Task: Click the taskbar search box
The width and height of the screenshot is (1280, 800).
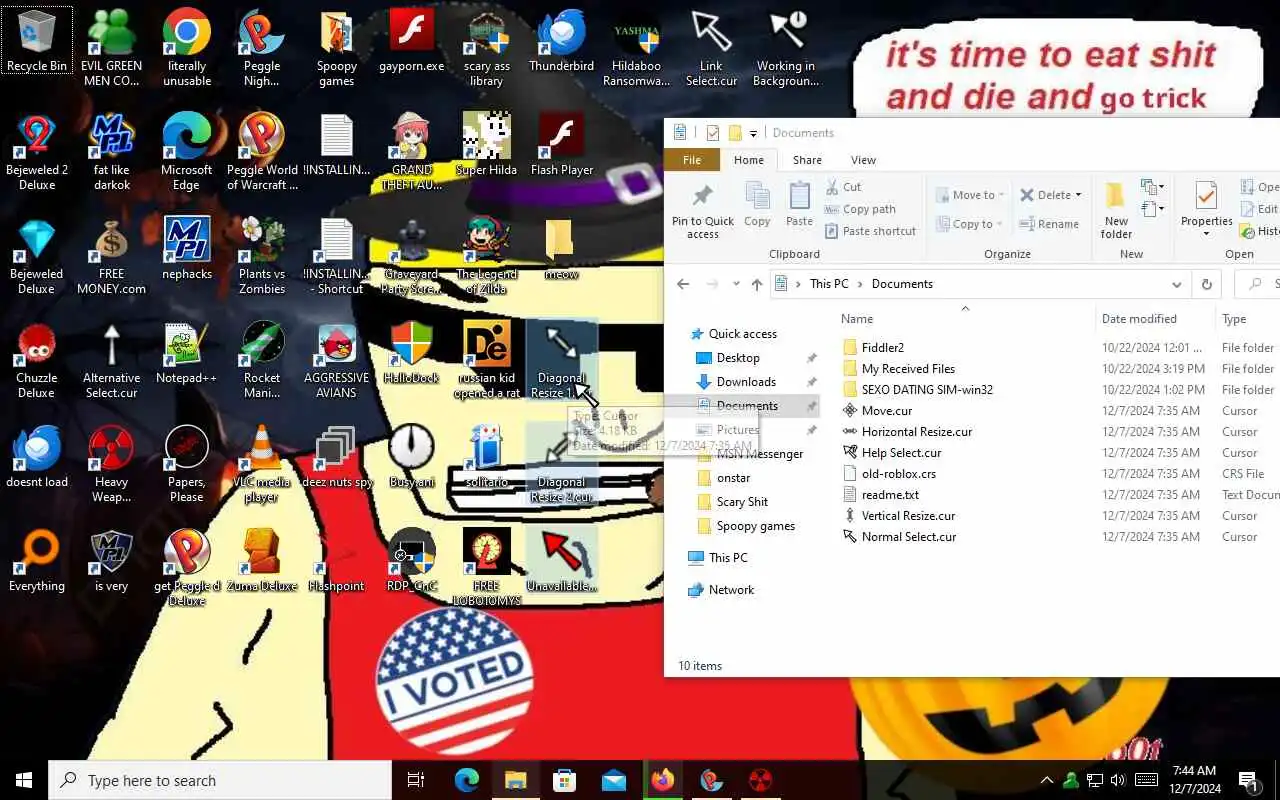Action: click(x=220, y=780)
